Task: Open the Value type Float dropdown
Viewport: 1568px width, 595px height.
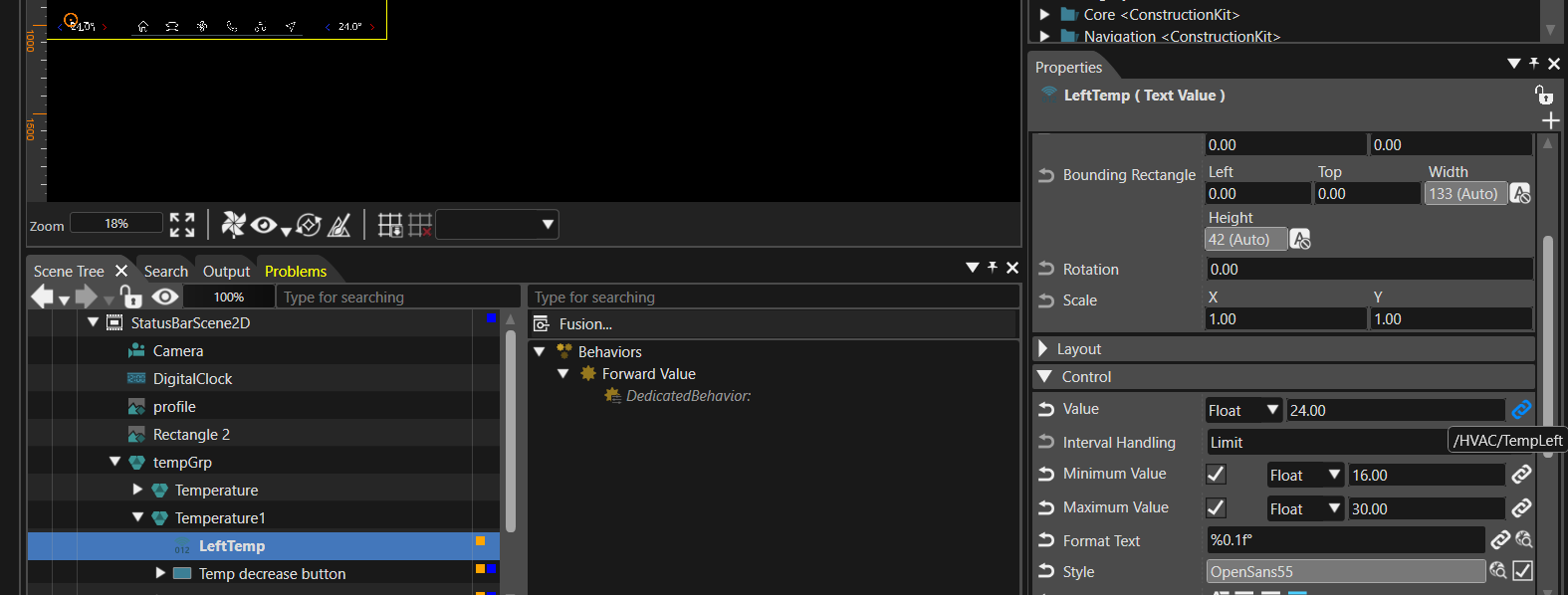Action: coord(1243,410)
